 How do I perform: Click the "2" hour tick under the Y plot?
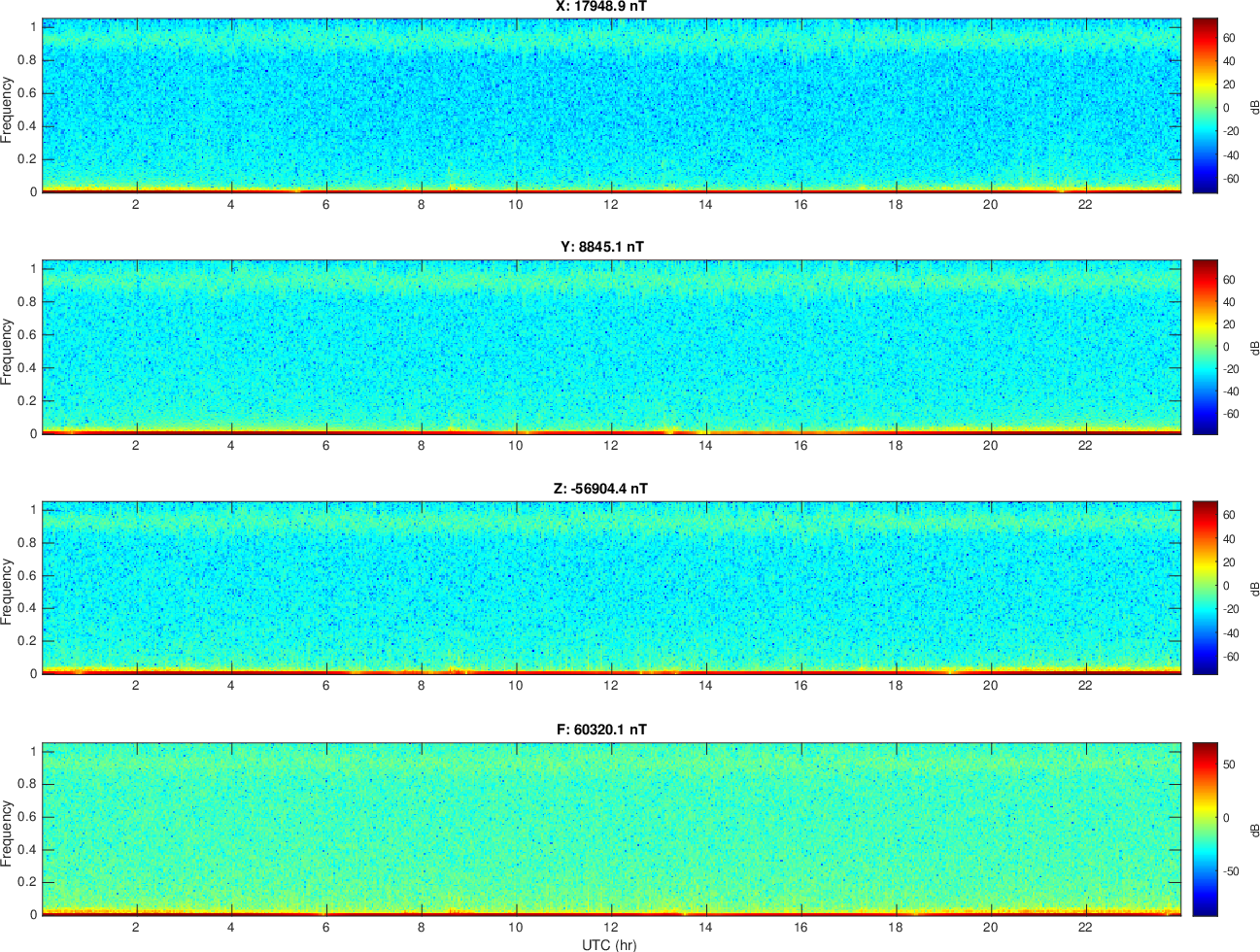pos(136,445)
